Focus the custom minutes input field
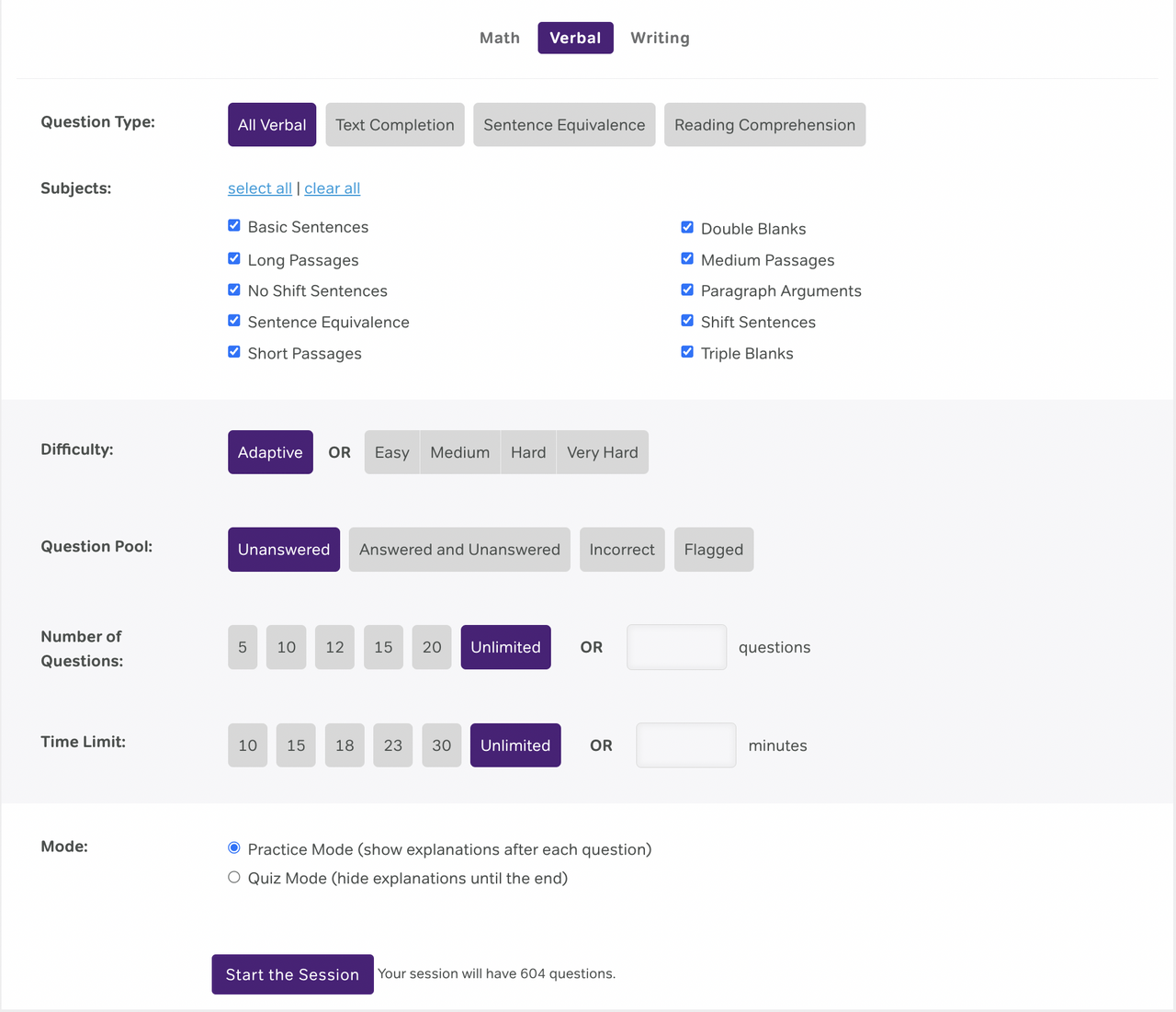1176x1012 pixels. (685, 745)
